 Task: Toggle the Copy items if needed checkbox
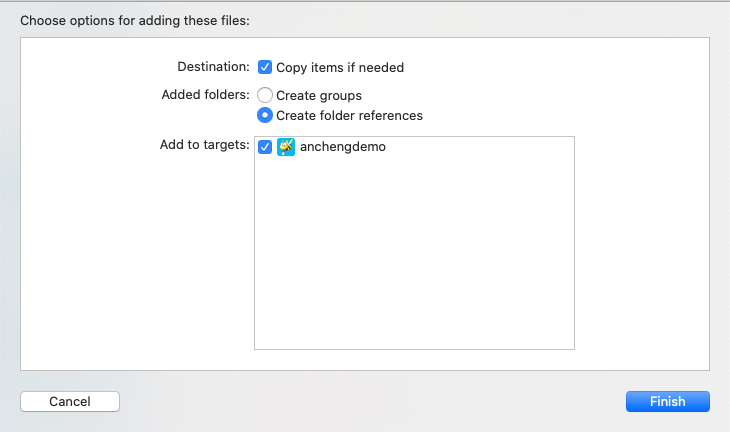coord(265,67)
